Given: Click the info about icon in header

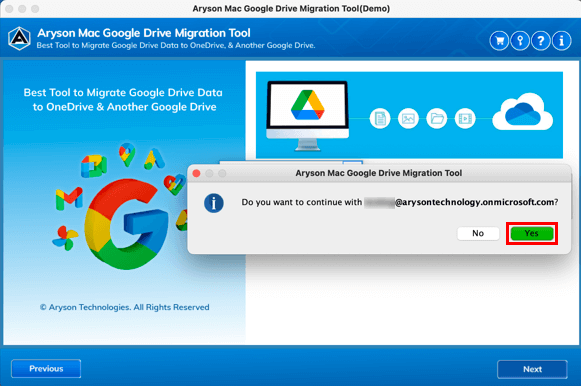Looking at the screenshot, I should [x=561, y=40].
